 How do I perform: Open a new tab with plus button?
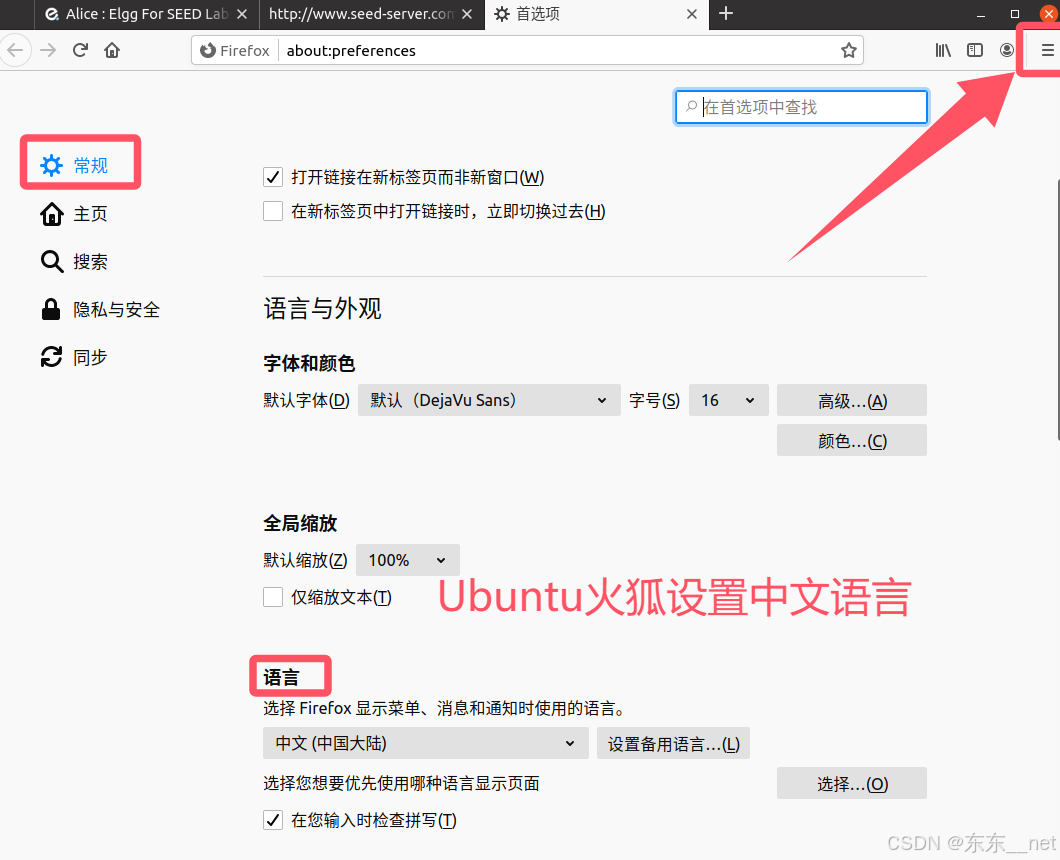tap(725, 14)
